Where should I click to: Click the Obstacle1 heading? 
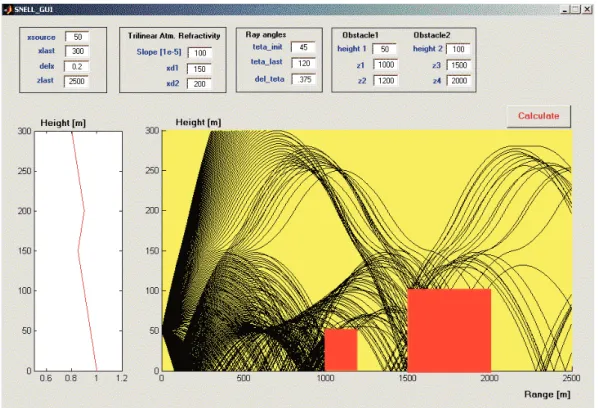[360, 35]
